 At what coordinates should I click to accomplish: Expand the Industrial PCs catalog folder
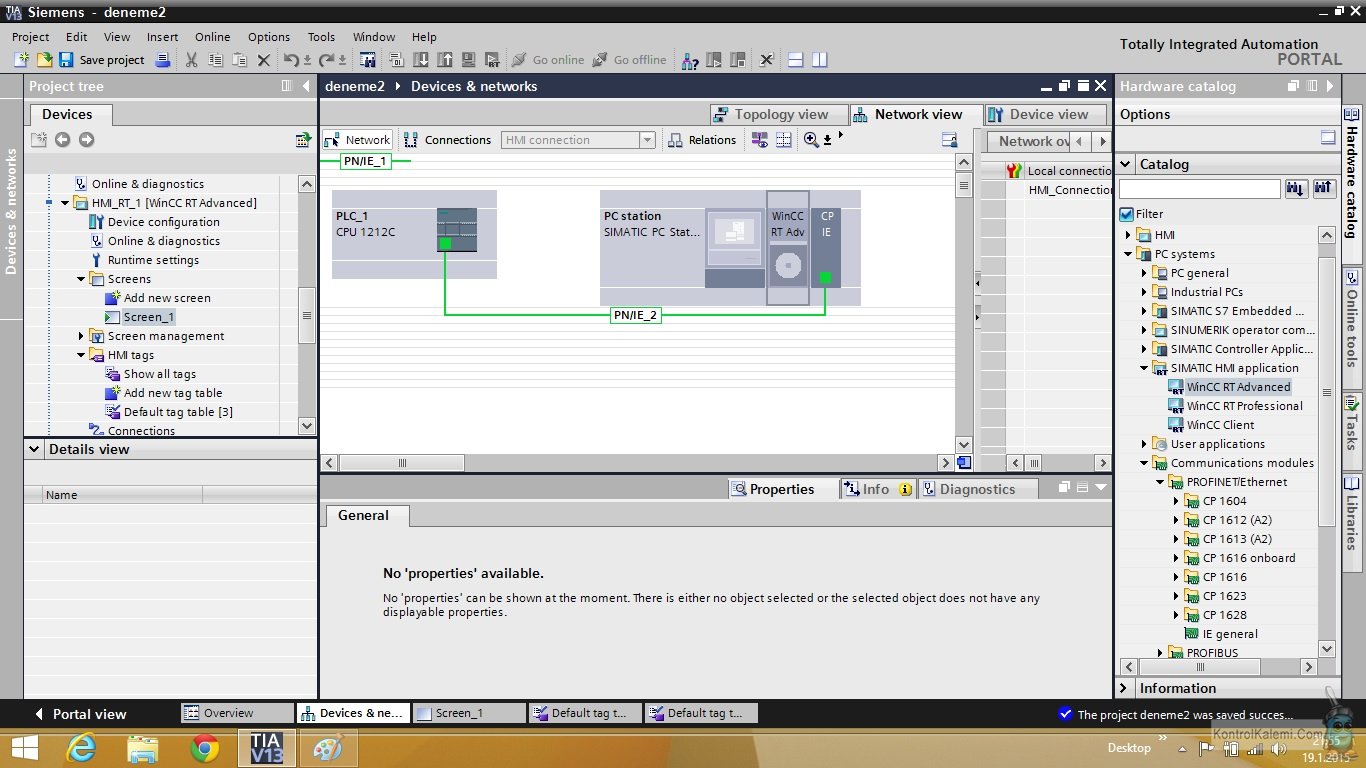[1144, 292]
